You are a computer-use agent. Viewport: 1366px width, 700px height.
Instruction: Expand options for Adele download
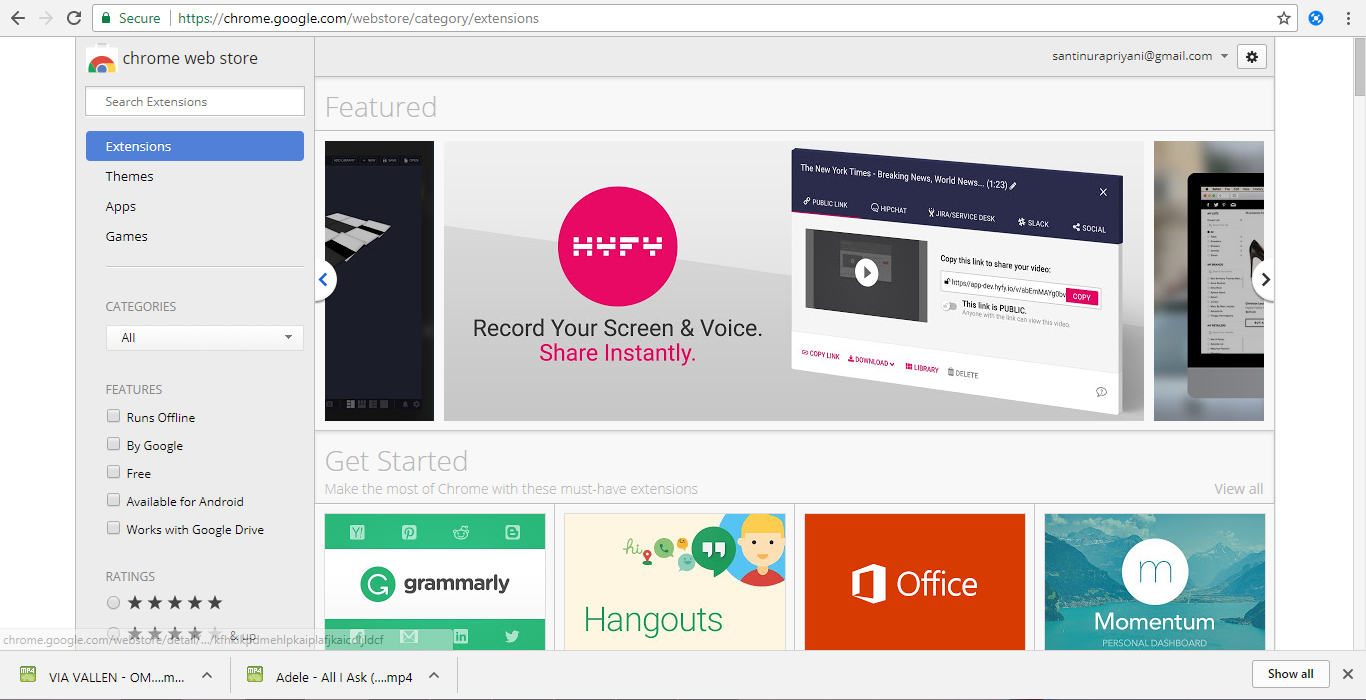[434, 675]
